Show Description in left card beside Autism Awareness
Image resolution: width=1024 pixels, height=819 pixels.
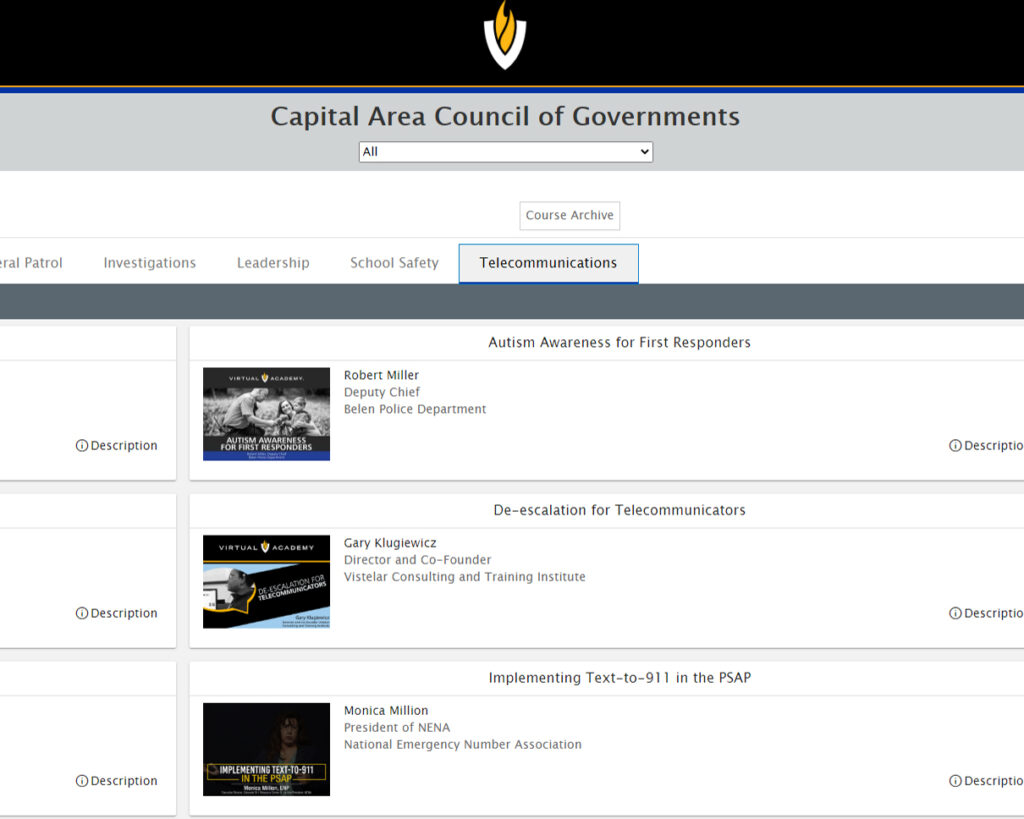(x=117, y=445)
